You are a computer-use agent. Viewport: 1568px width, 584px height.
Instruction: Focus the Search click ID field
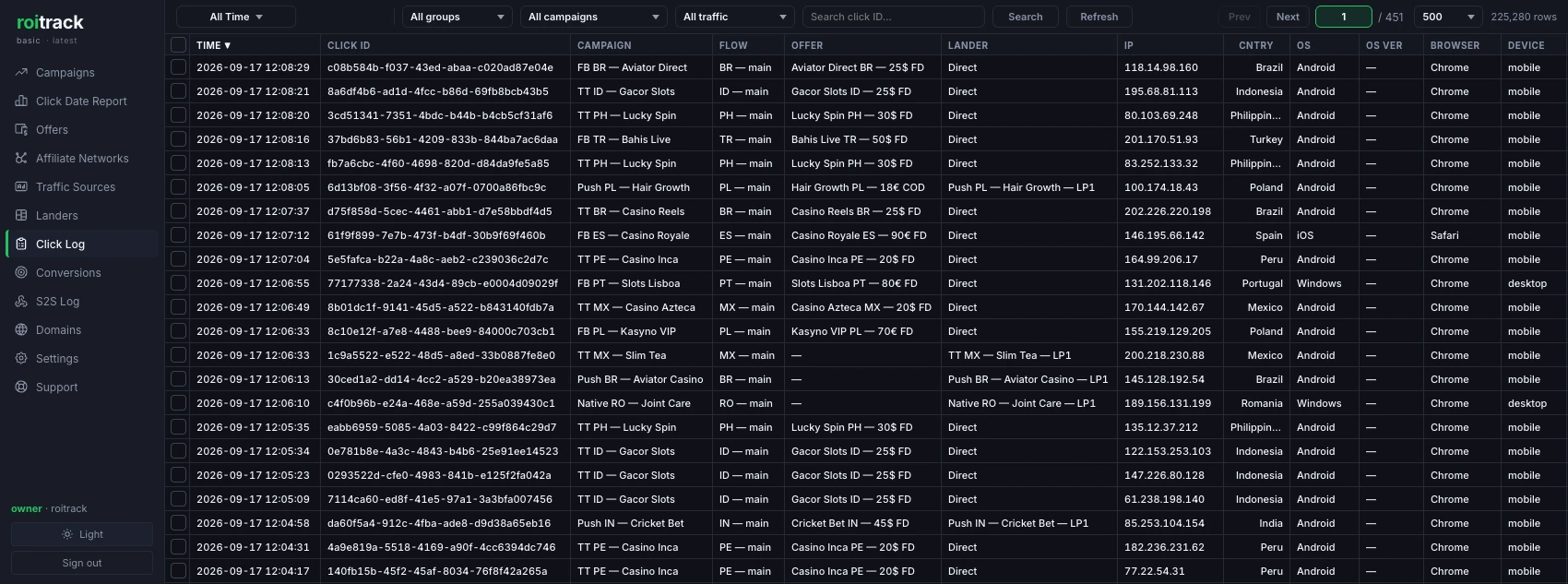point(893,17)
